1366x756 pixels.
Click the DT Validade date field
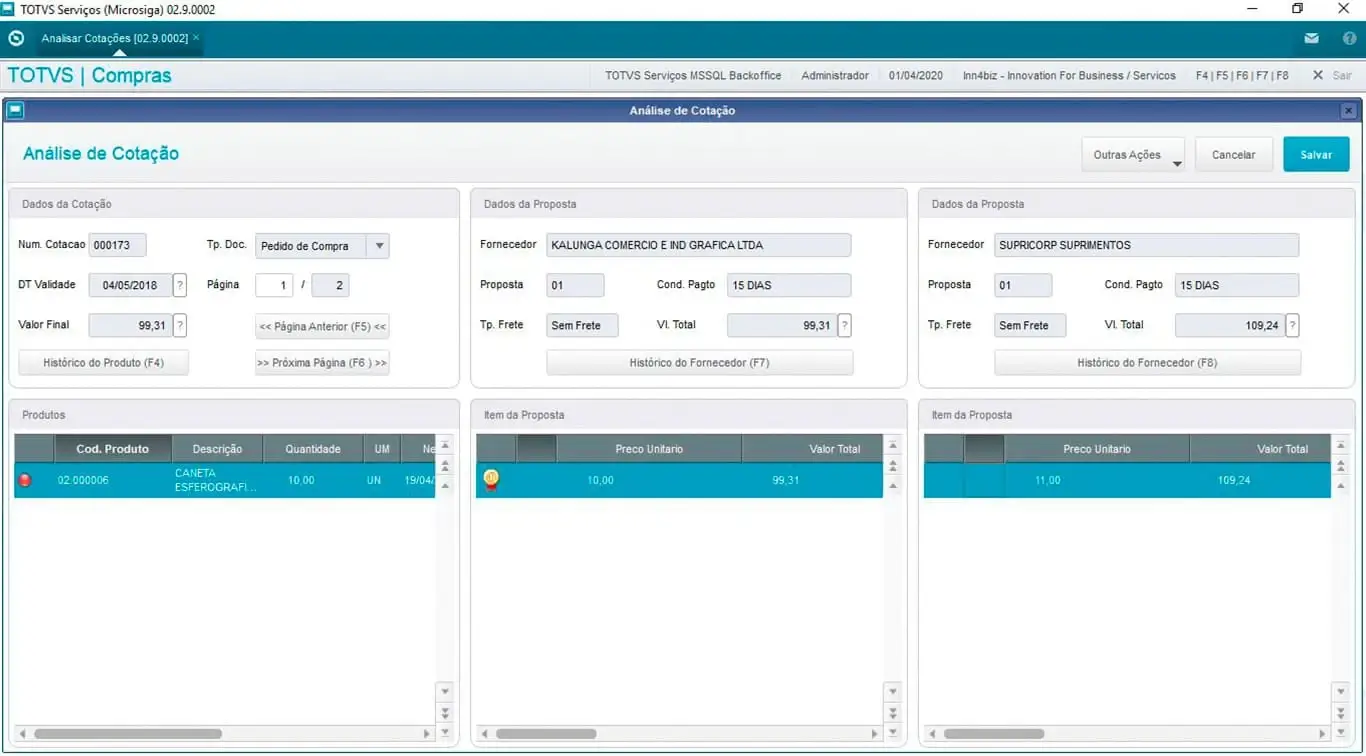pos(130,285)
